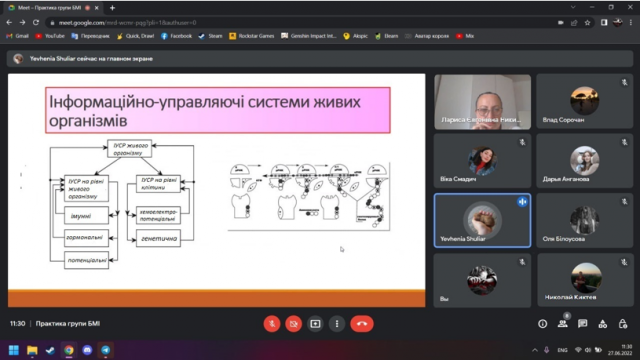The height and width of the screenshot is (360, 640).
Task: Open the YouTube bookmark
Action: [50, 36]
